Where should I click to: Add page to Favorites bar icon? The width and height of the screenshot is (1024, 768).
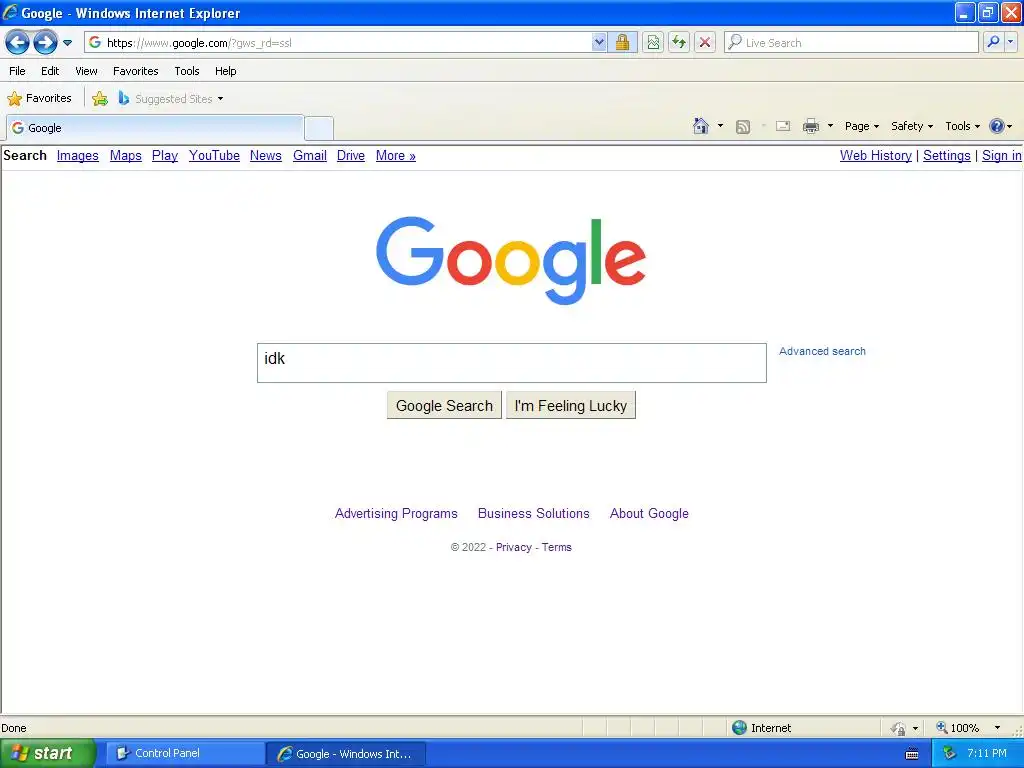(x=100, y=99)
